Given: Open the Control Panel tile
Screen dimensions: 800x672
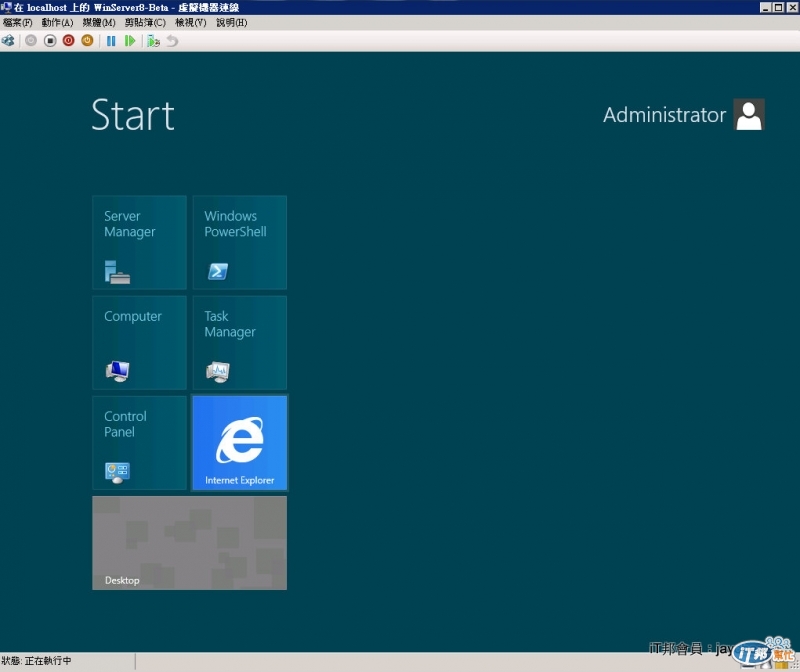Looking at the screenshot, I should (x=139, y=443).
